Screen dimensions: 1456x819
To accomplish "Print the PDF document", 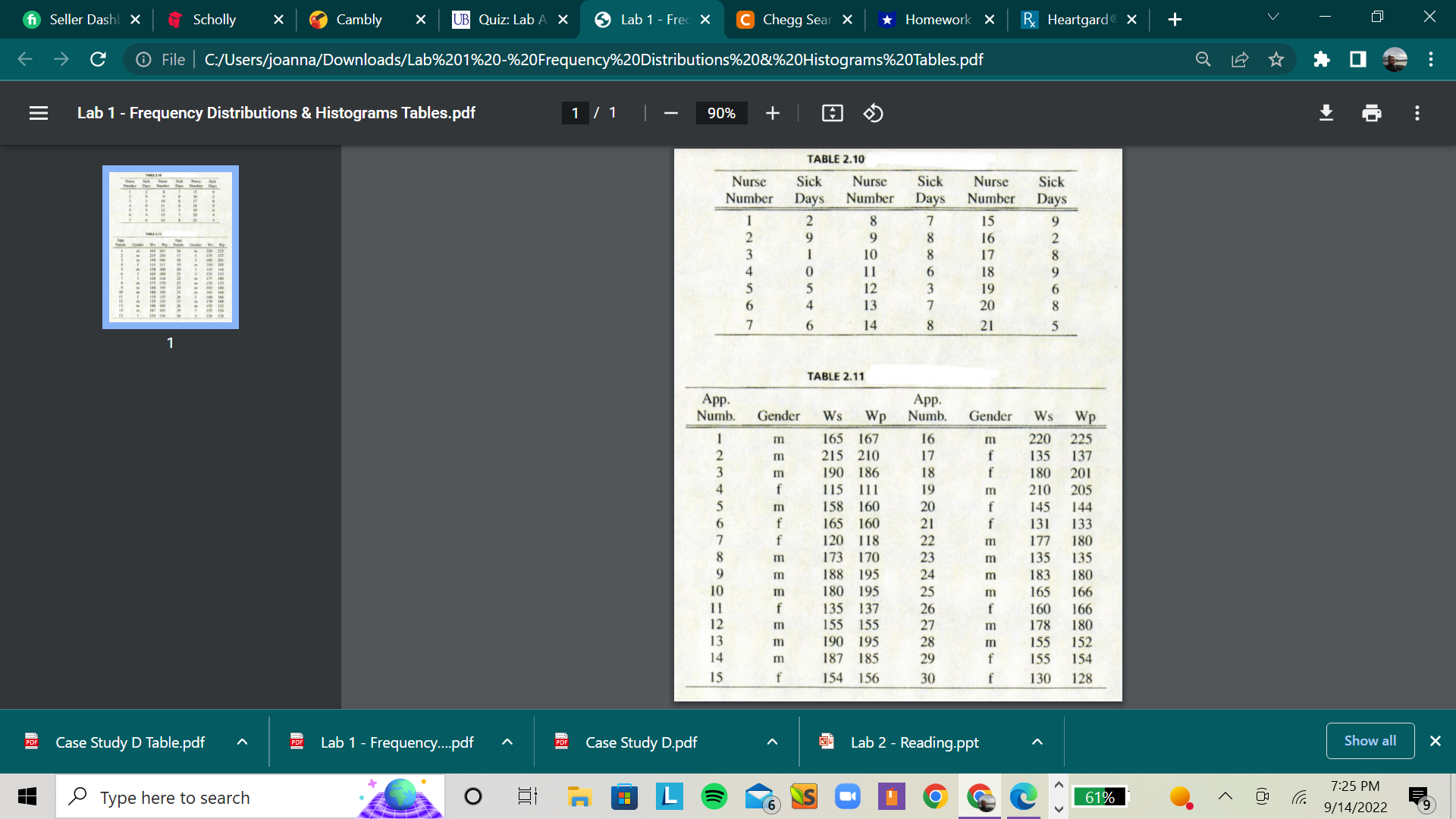I will tap(1371, 113).
